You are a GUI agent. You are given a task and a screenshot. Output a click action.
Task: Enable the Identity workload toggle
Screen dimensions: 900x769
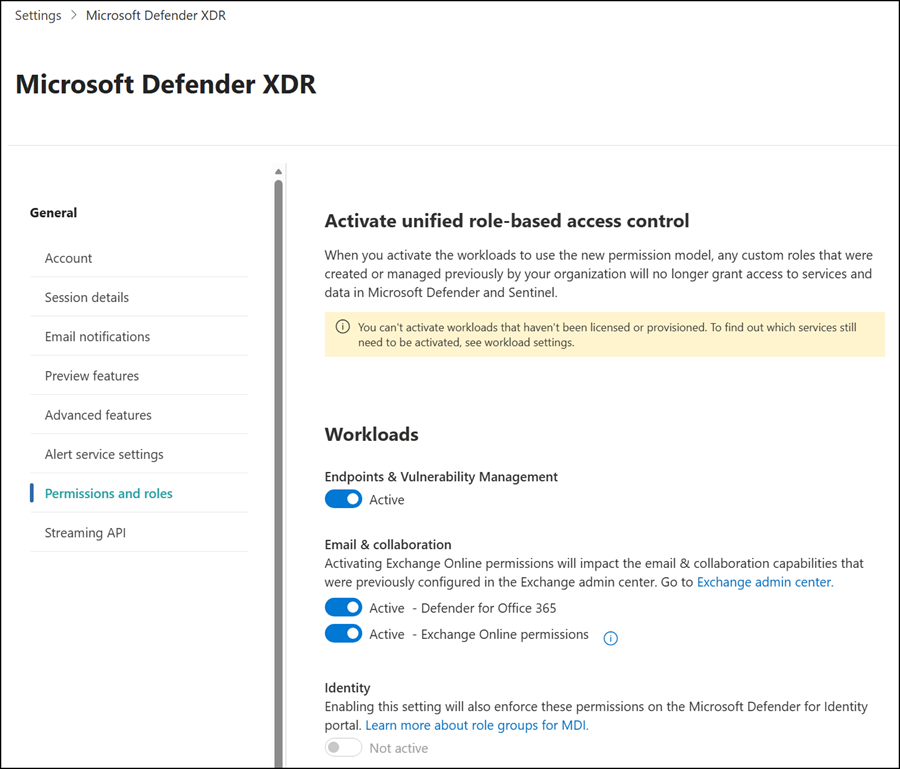click(343, 747)
